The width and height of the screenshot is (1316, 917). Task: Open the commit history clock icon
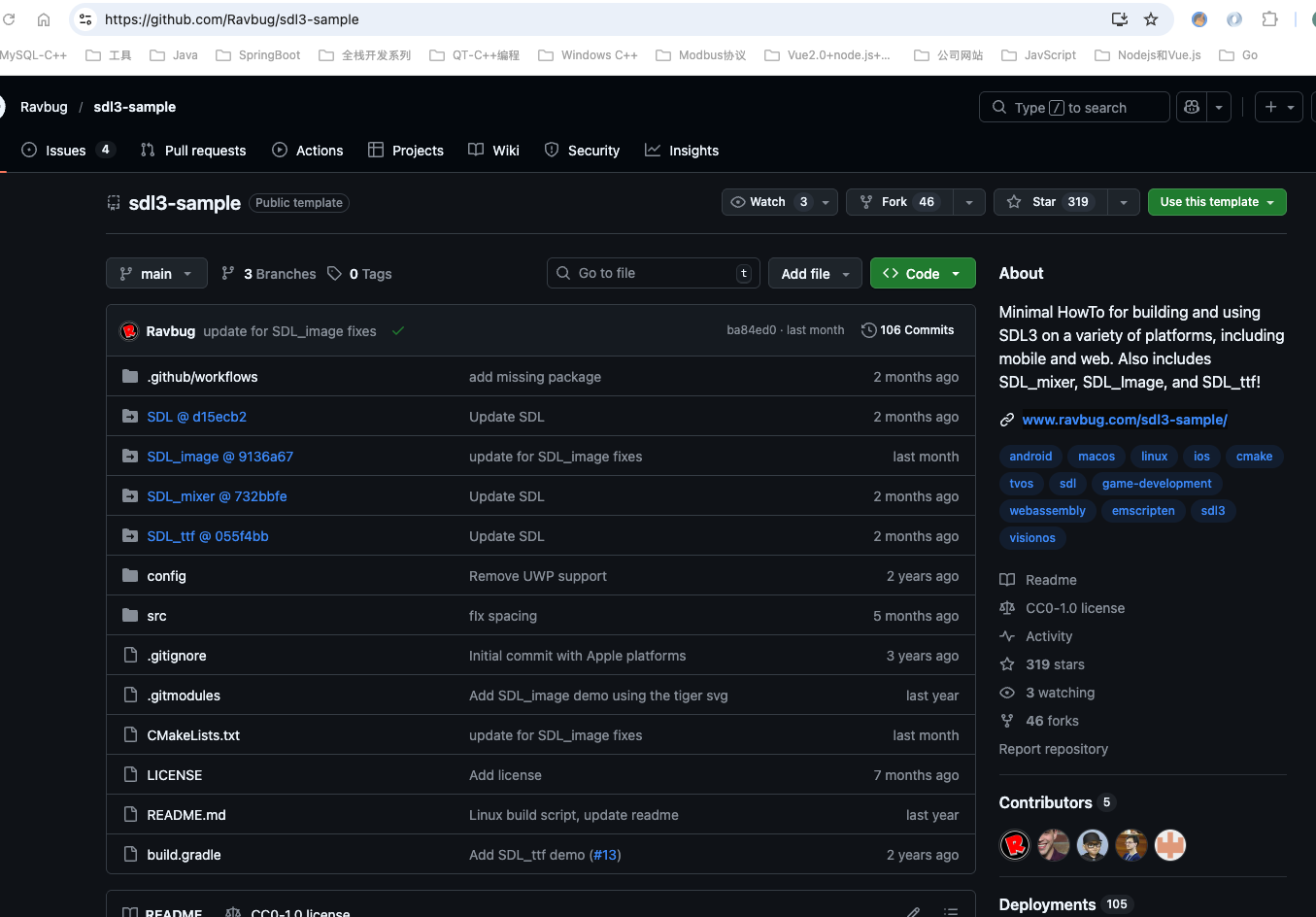[868, 330]
